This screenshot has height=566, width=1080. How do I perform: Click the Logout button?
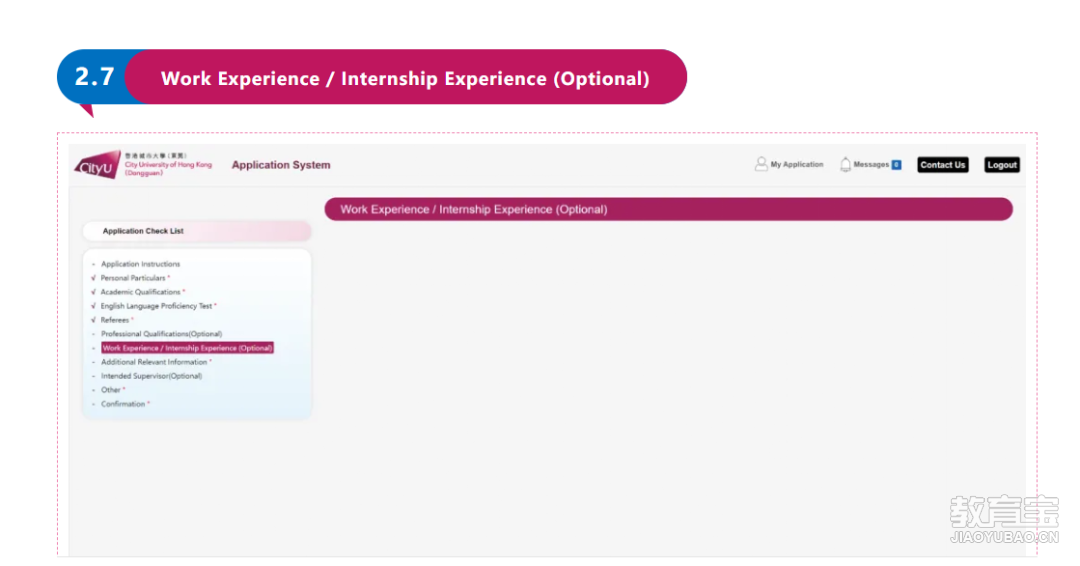1001,165
